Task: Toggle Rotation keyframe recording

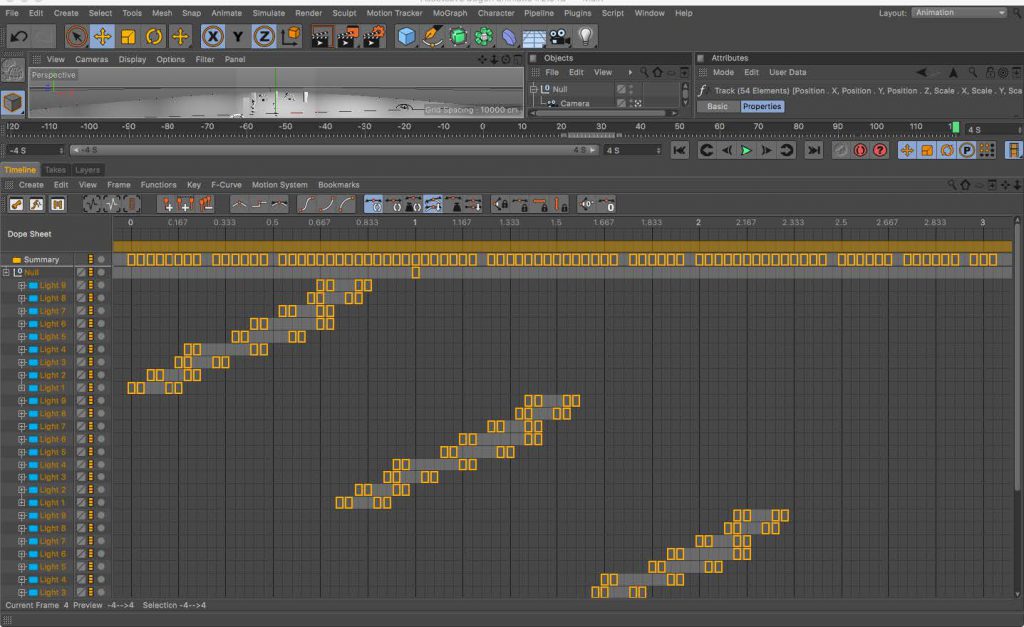Action: point(947,150)
